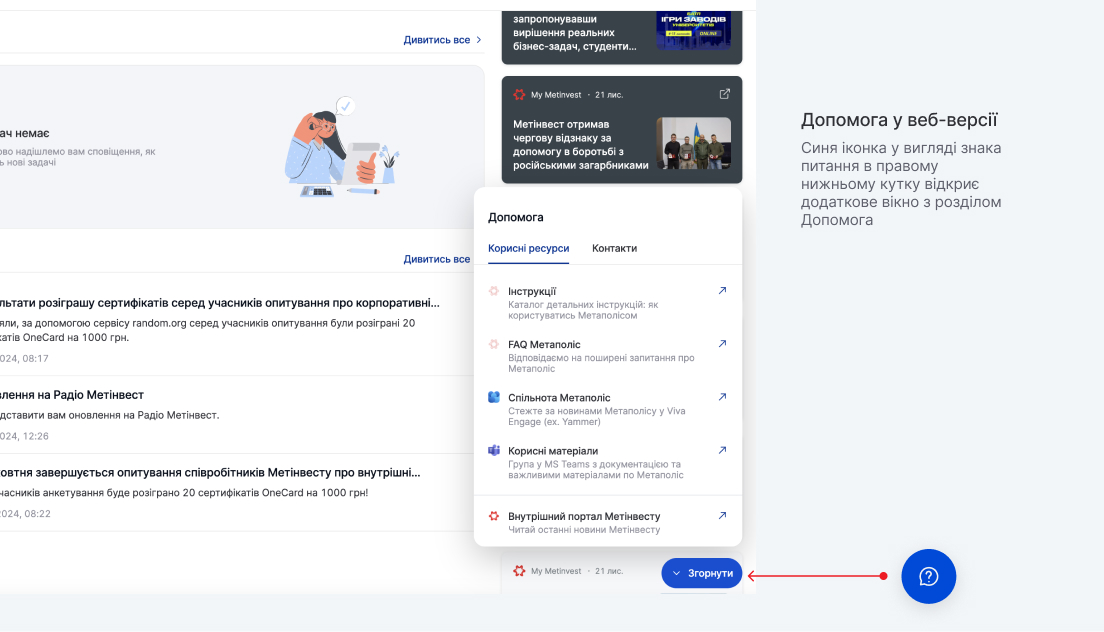Open arrow link next to Внутрішній портал Метінвесту
1104x632 pixels.
tap(722, 516)
